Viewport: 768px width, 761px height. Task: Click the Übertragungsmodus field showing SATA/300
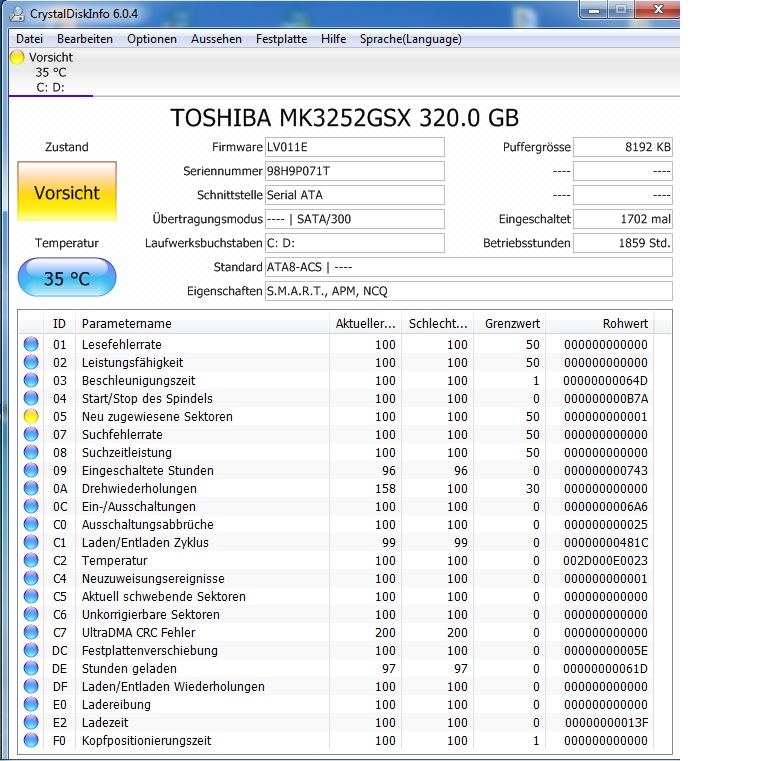[x=355, y=219]
